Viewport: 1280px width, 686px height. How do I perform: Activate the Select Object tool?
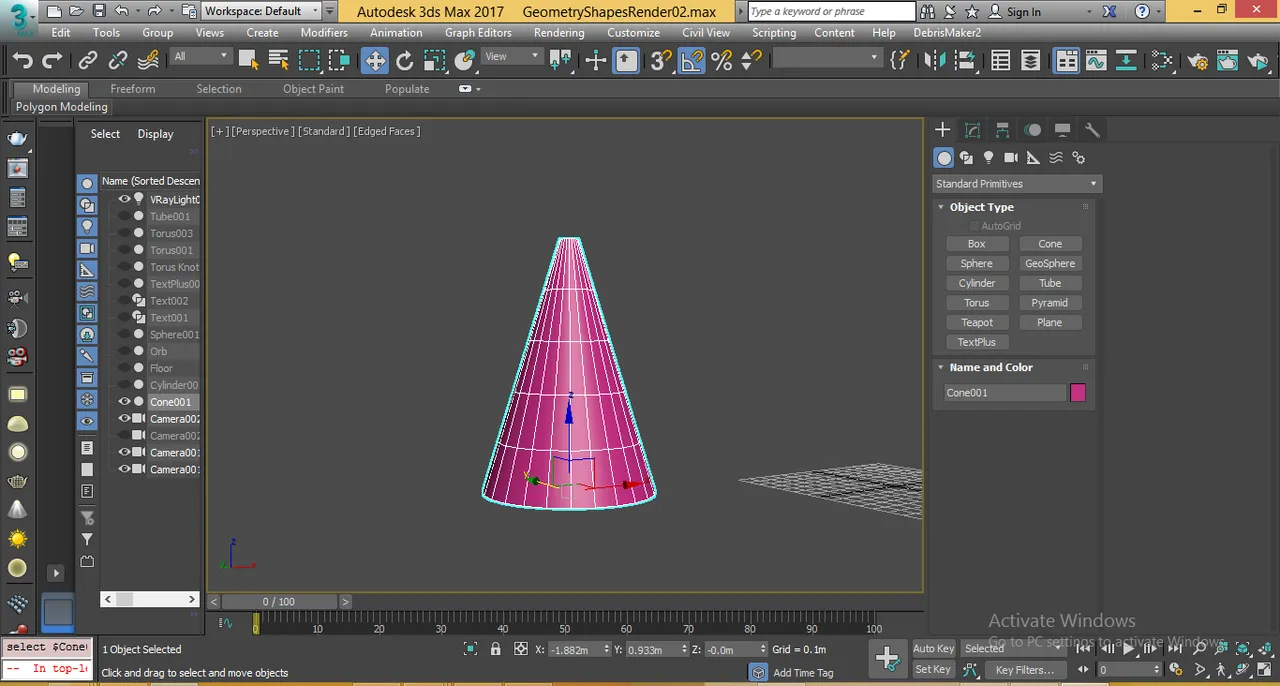point(249,61)
